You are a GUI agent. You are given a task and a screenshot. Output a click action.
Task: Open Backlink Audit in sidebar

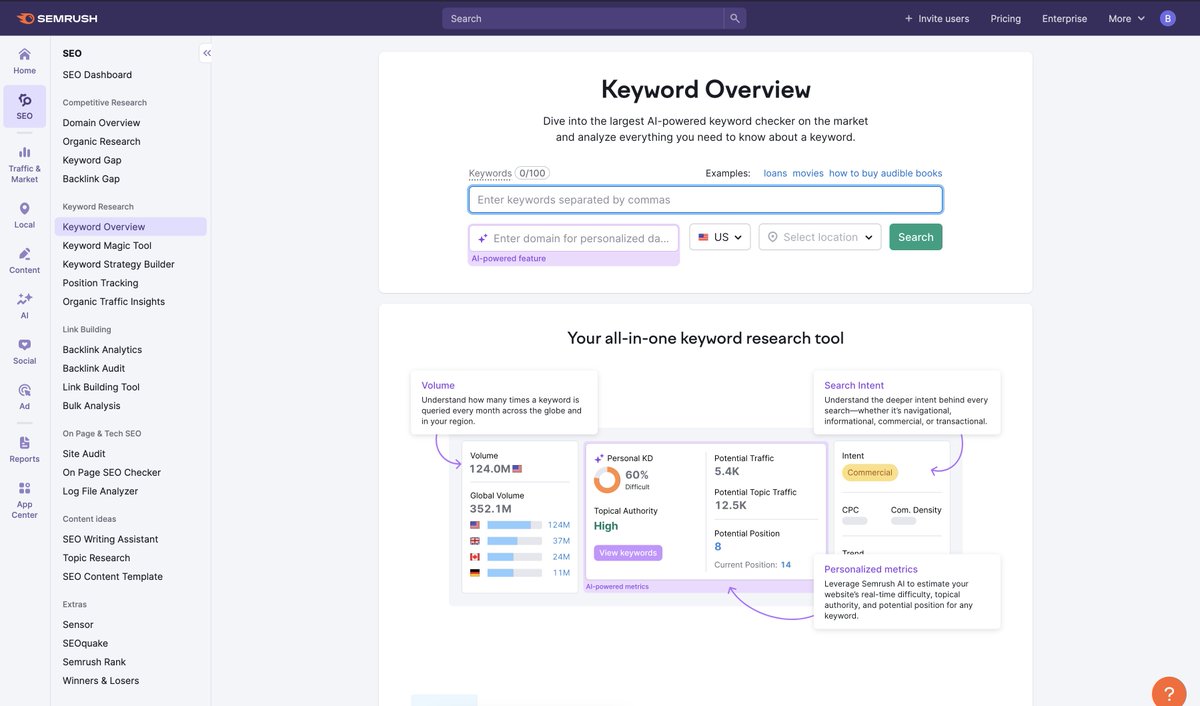(94, 368)
